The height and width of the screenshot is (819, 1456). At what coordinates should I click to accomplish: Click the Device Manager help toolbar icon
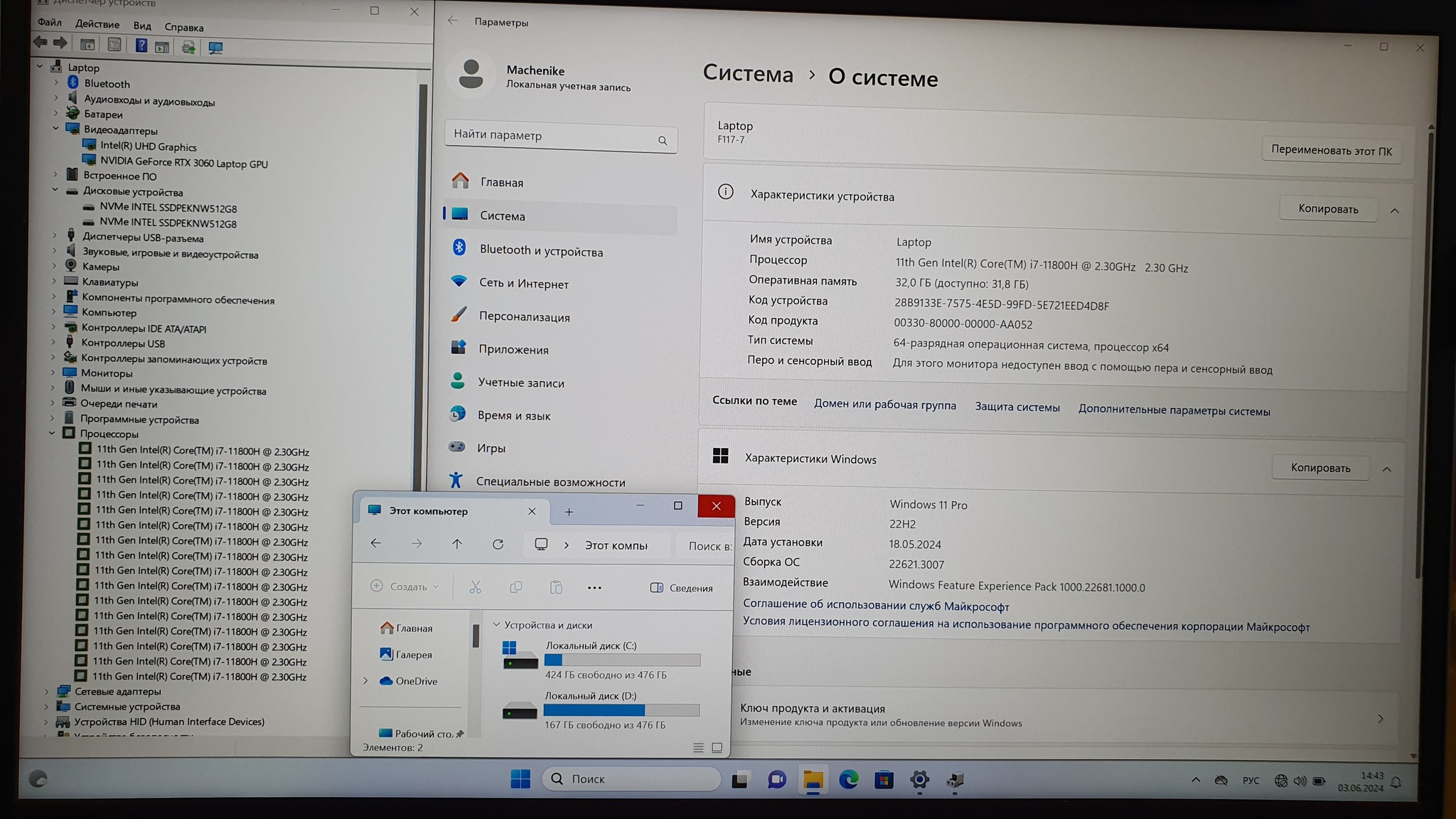pos(141,46)
